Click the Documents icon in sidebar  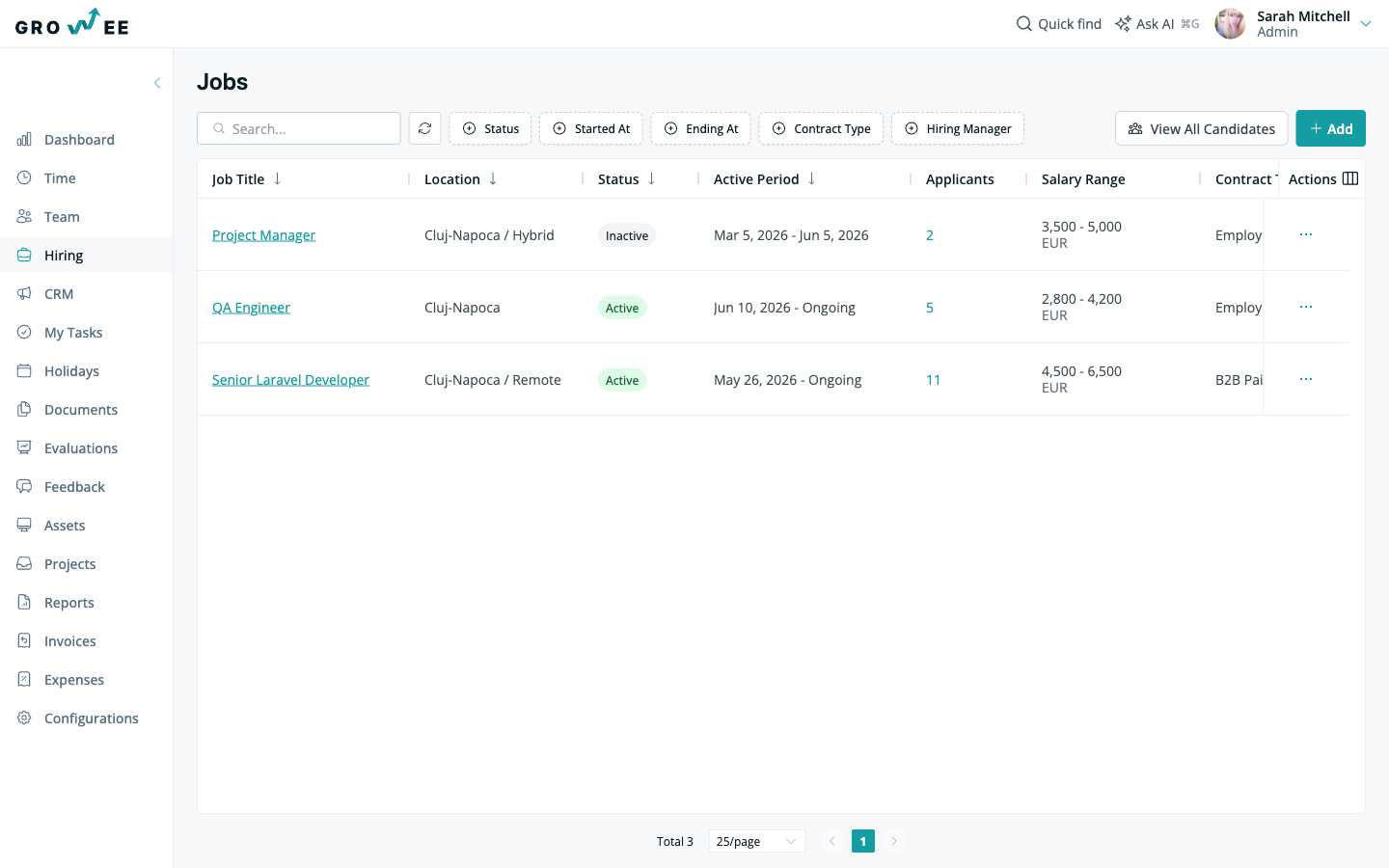pyautogui.click(x=24, y=409)
